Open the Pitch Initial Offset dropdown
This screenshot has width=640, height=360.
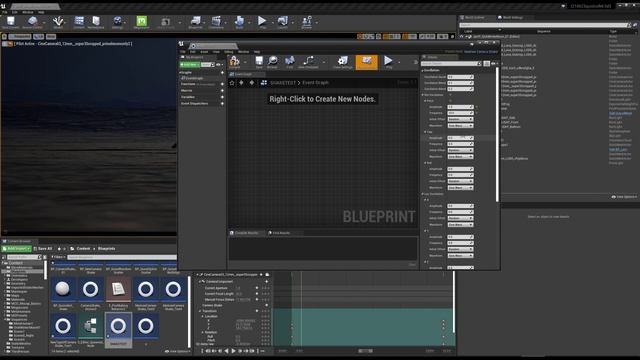click(x=460, y=119)
